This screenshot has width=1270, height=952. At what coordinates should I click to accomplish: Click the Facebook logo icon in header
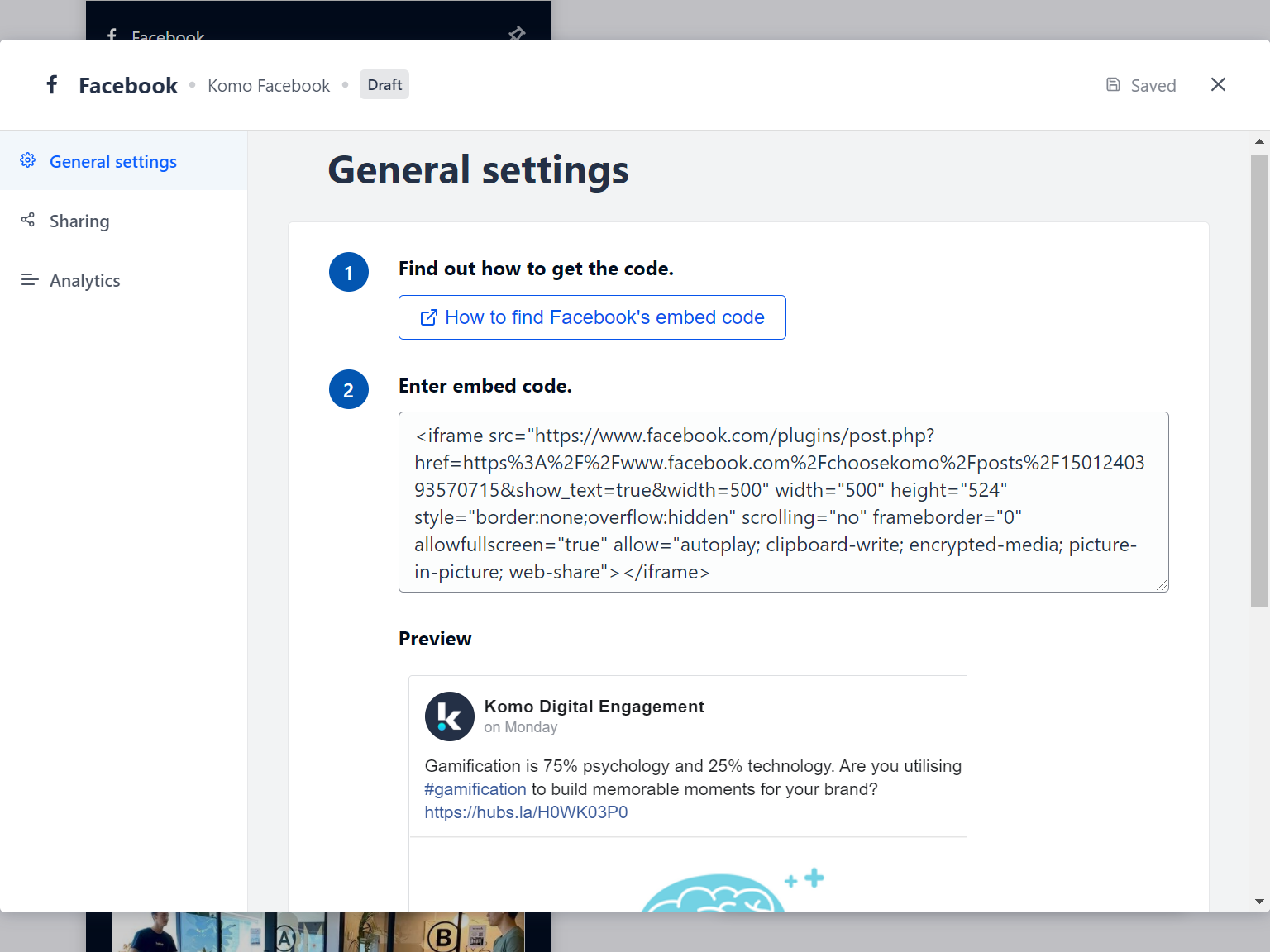point(52,85)
